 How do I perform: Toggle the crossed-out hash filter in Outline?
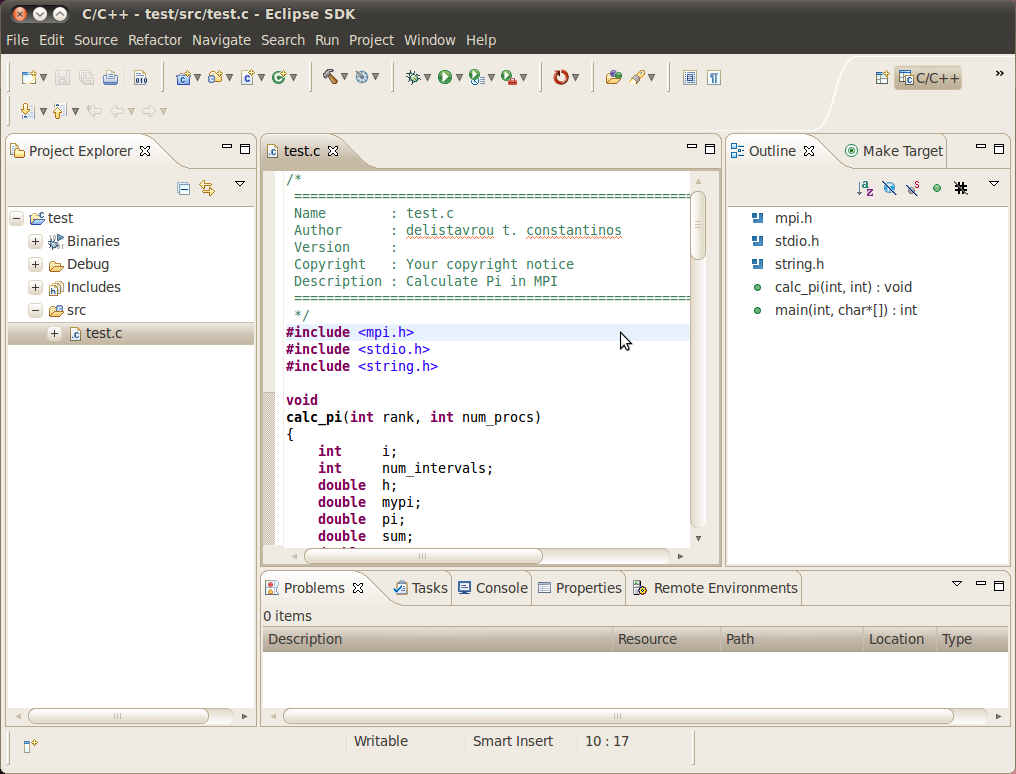coord(961,188)
